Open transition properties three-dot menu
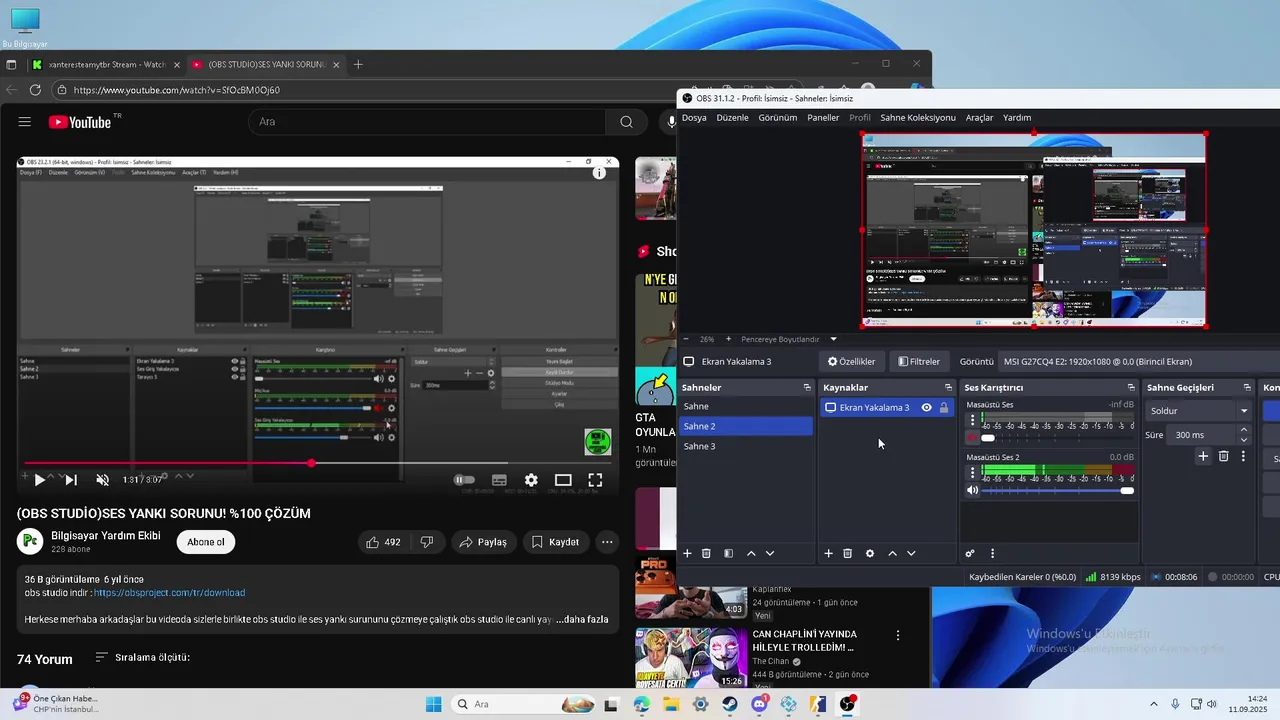Screen dimensions: 1280x720 [1243, 456]
